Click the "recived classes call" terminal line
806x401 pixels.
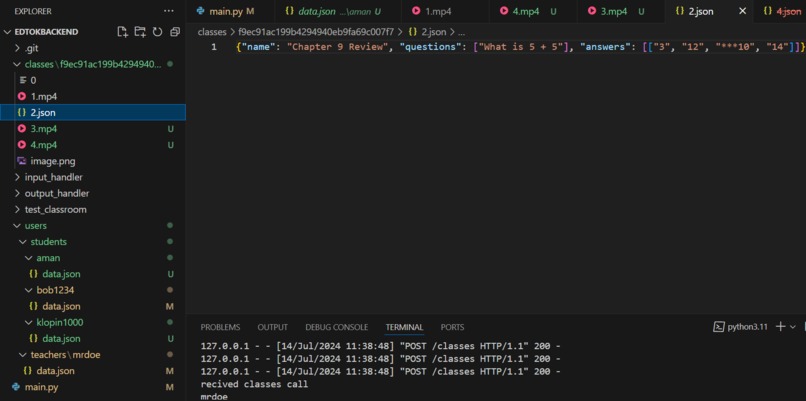pos(254,384)
